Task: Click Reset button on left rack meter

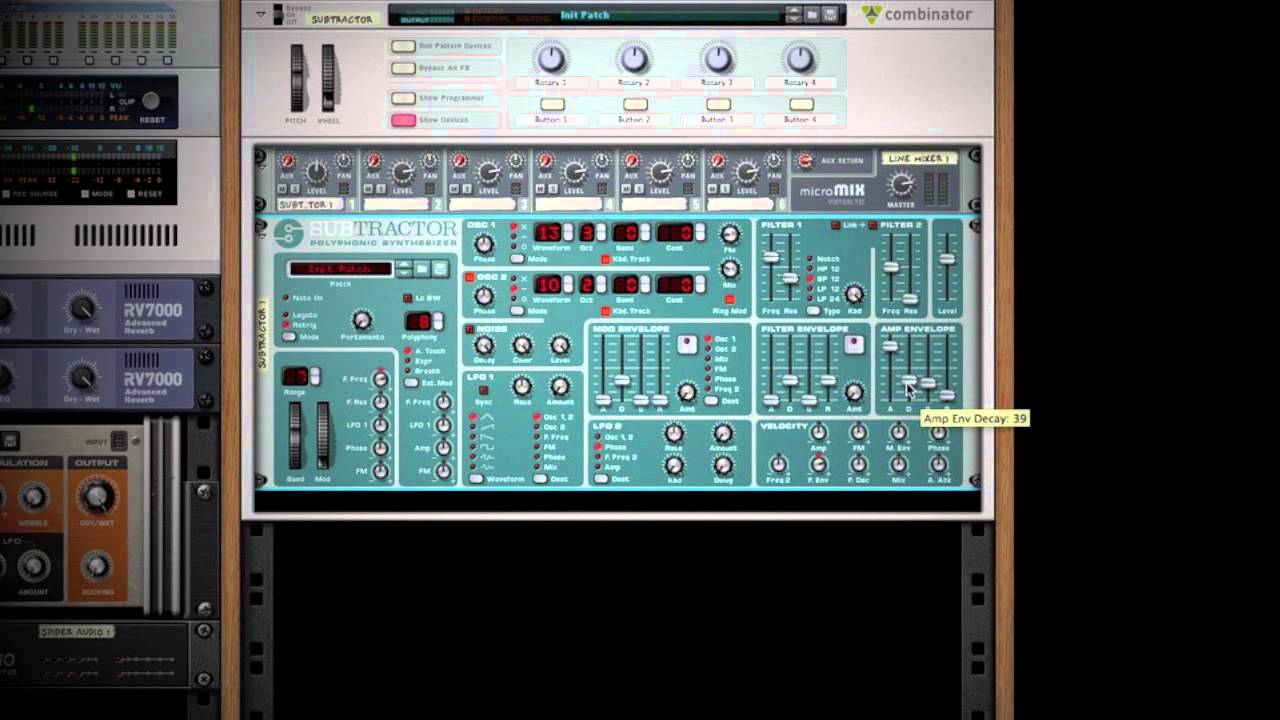Action: tap(151, 101)
